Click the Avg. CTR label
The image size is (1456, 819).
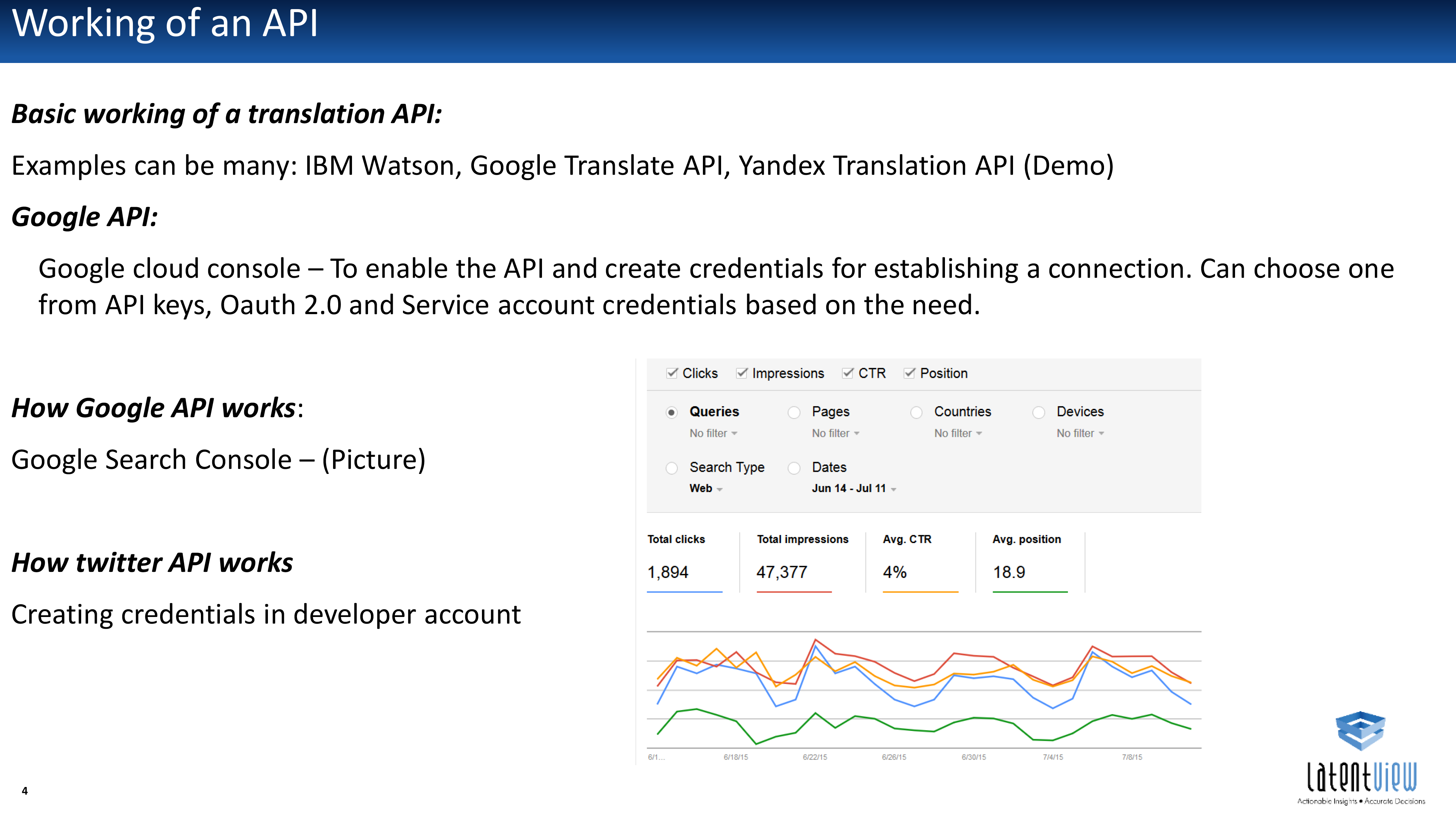(x=907, y=539)
